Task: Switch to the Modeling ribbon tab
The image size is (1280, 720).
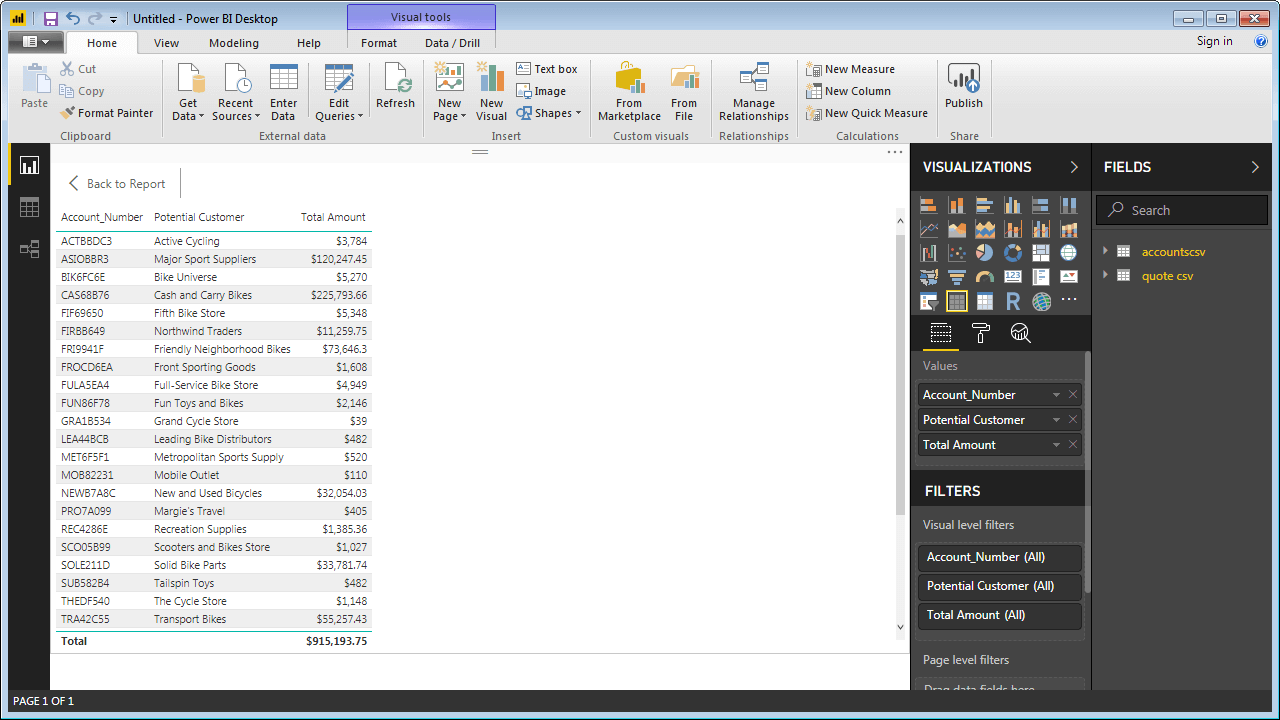Action: [x=234, y=43]
